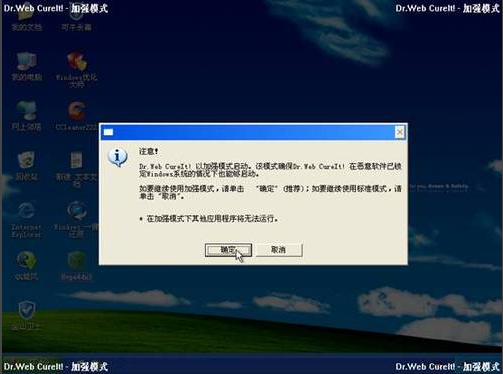Open the Windows 一键还原 desktop icon

click(77, 220)
